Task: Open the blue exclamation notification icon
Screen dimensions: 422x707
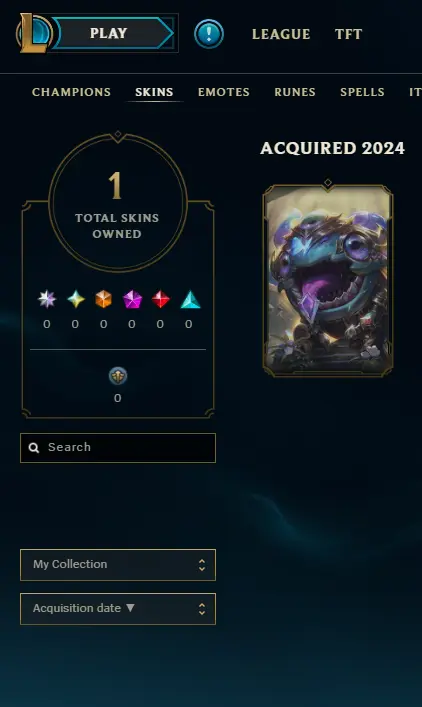Action: [x=209, y=34]
